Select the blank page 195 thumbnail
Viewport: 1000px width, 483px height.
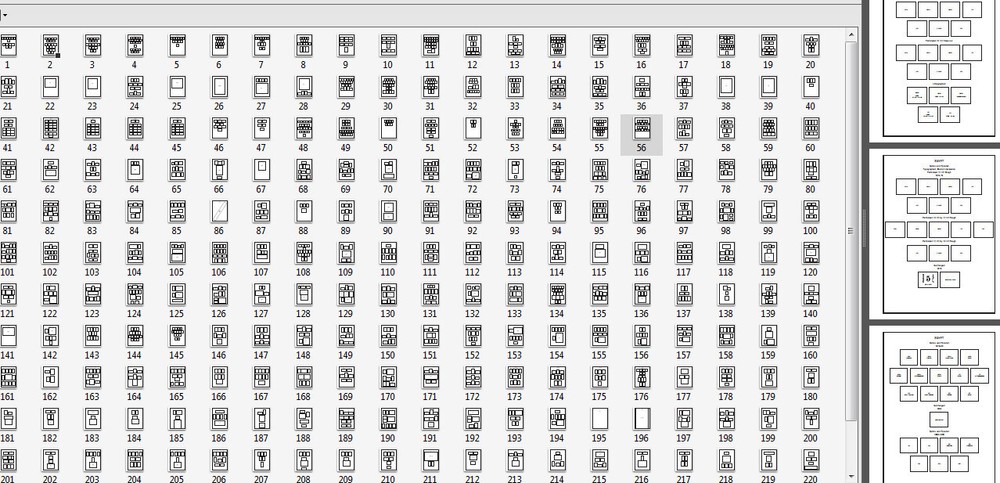click(600, 418)
